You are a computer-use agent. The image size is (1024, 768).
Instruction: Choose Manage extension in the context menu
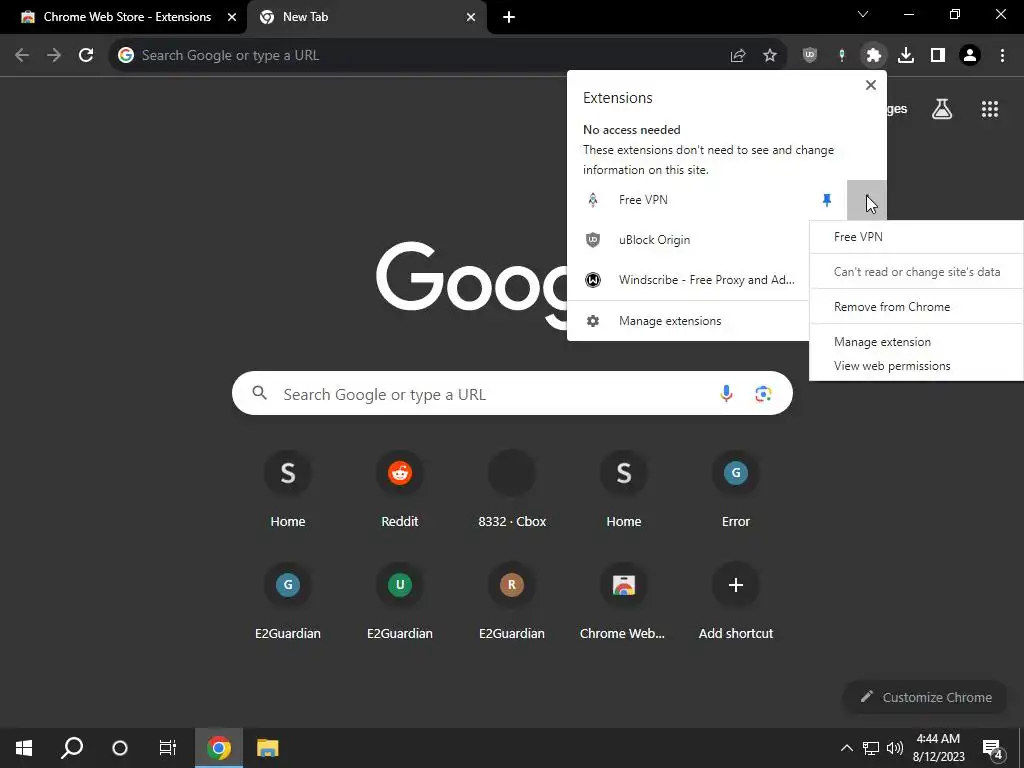(916, 342)
